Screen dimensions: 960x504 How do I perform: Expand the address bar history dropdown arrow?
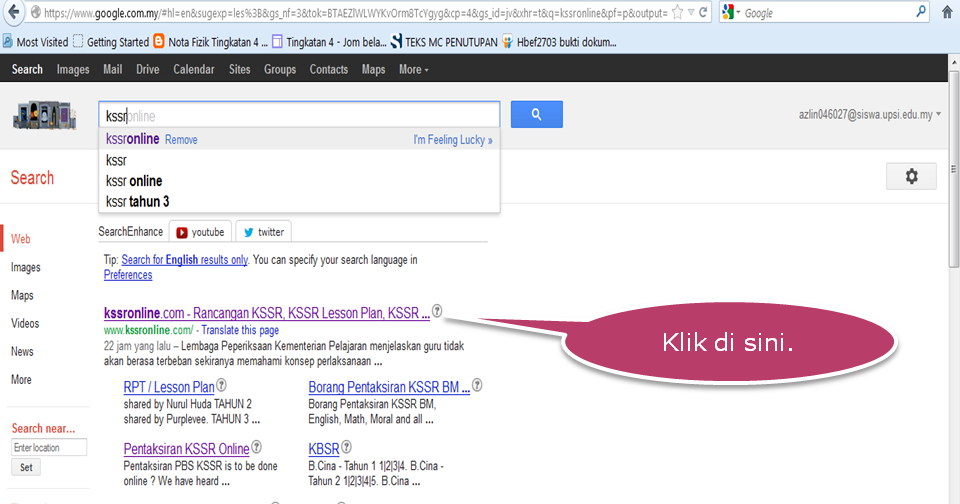(691, 12)
